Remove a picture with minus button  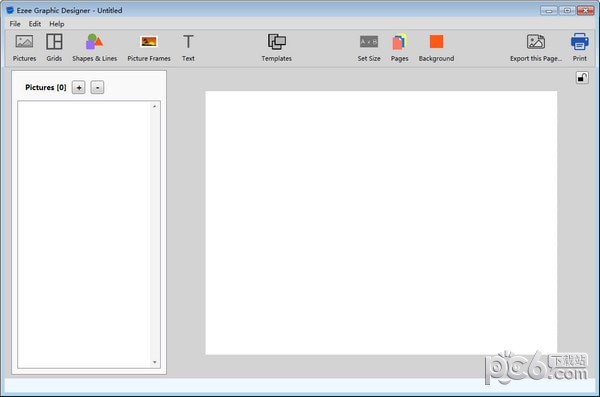[x=97, y=88]
